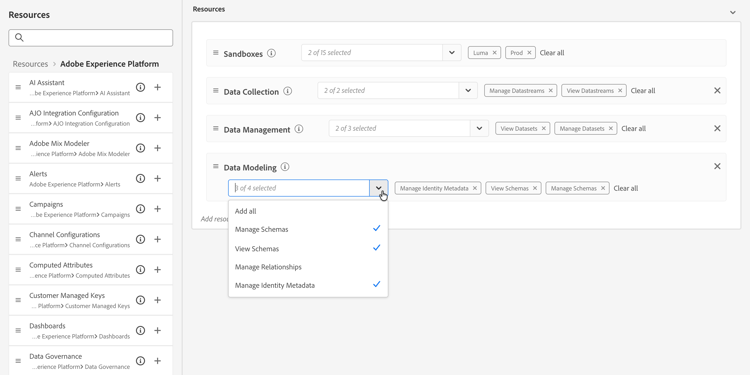The image size is (750, 375).
Task: Clear all Data Collection selections
Action: click(643, 91)
